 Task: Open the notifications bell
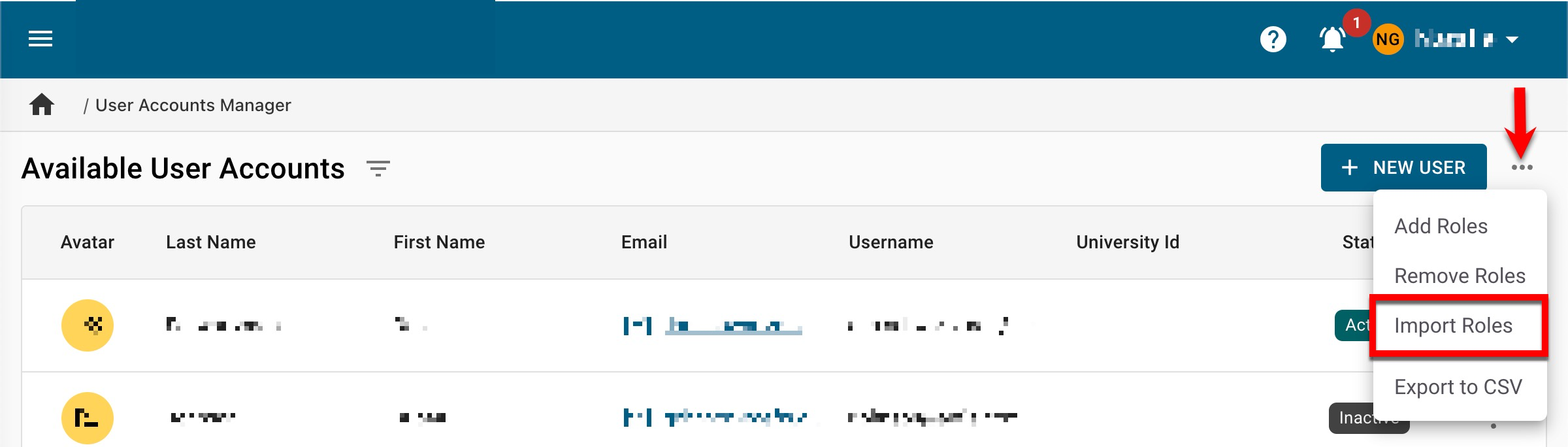pyautogui.click(x=1331, y=39)
